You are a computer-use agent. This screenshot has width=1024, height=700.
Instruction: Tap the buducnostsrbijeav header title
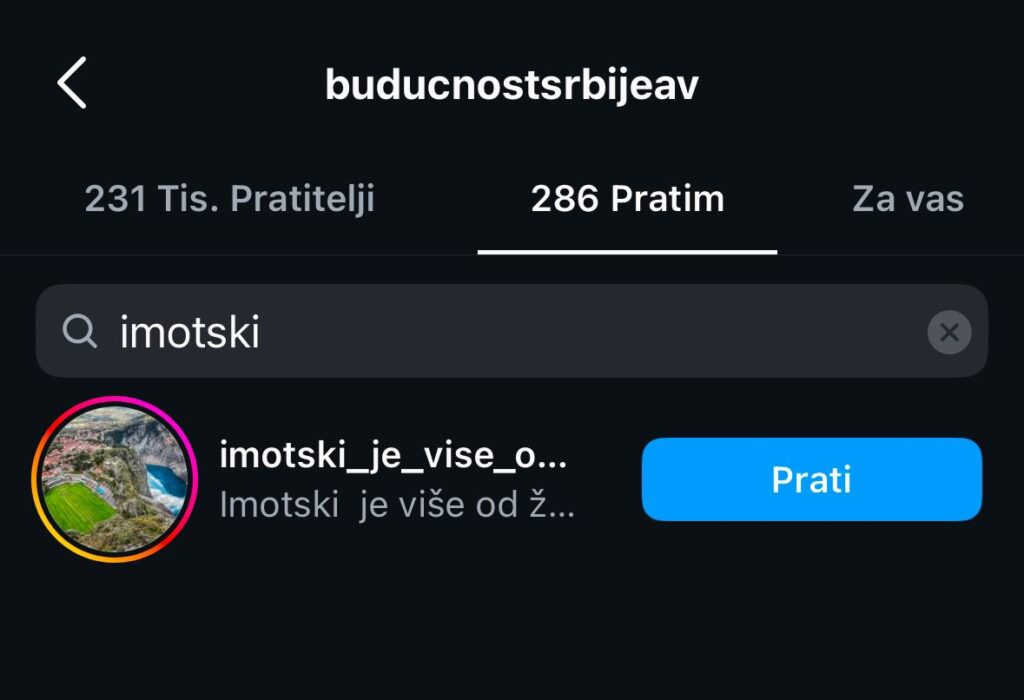coord(512,85)
